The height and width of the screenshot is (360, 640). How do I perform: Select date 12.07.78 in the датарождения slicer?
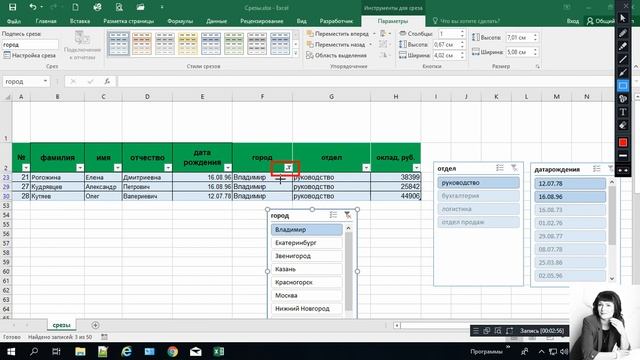[570, 183]
